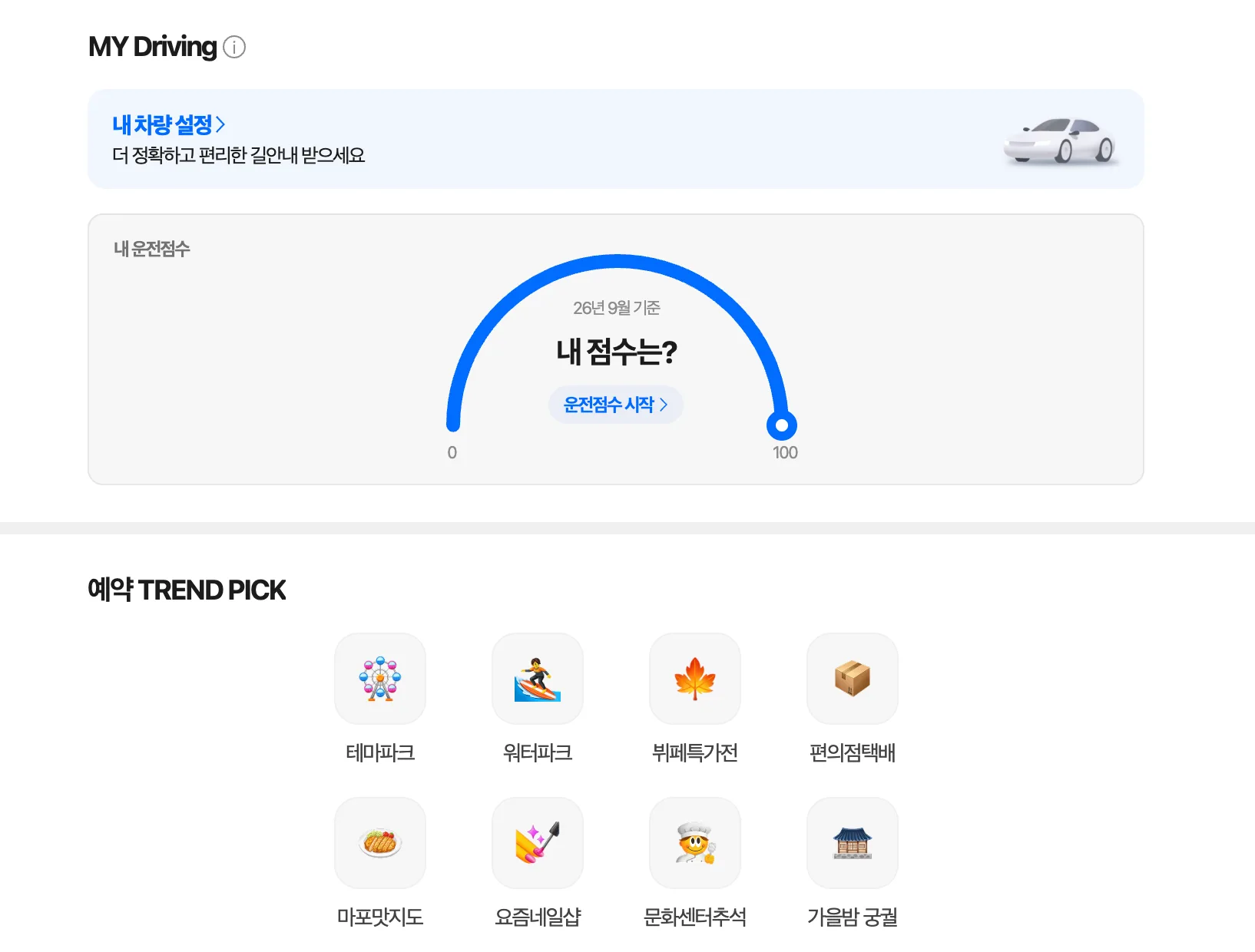Click the 테마파크 text label
Screen dimensions: 1255x952
[380, 752]
